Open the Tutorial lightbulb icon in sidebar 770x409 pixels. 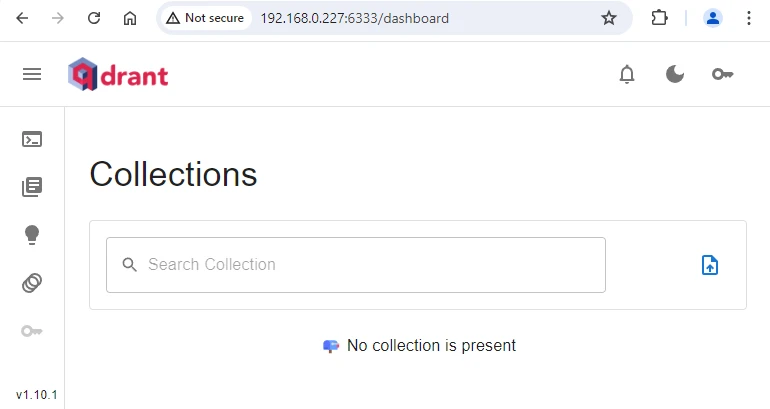[32, 235]
